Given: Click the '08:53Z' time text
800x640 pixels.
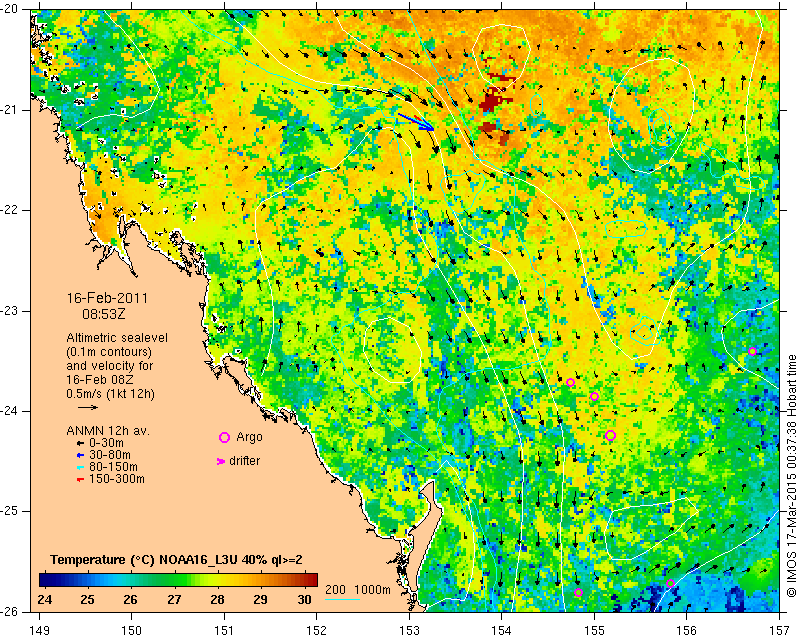Looking at the screenshot, I should [x=104, y=314].
